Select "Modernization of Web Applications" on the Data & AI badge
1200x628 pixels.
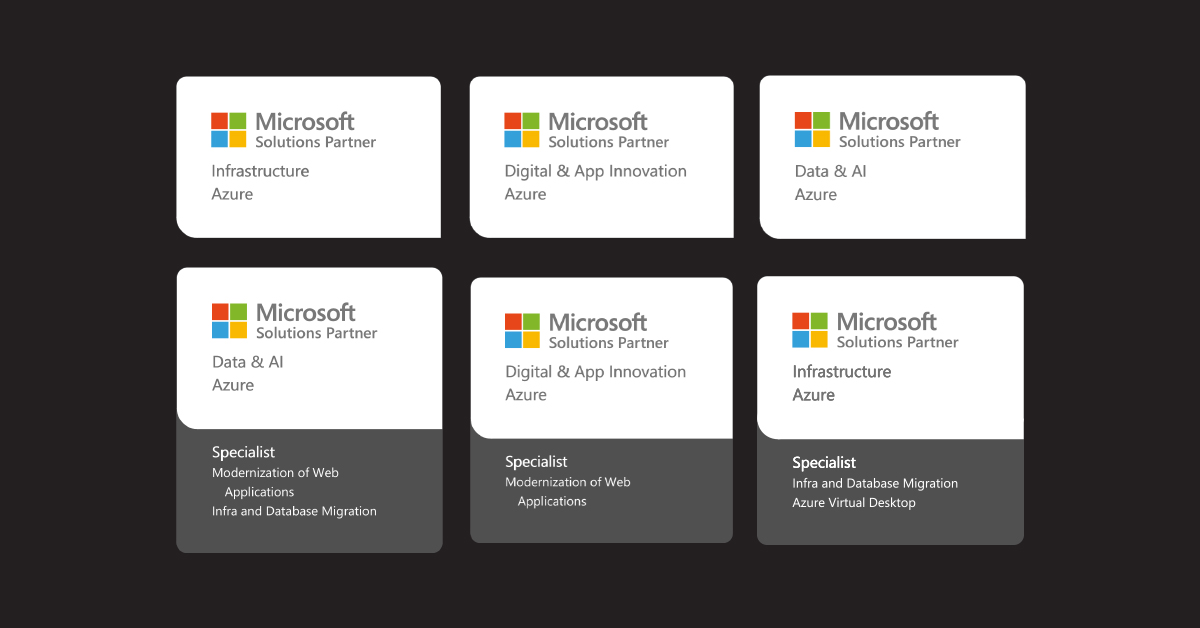pos(275,482)
